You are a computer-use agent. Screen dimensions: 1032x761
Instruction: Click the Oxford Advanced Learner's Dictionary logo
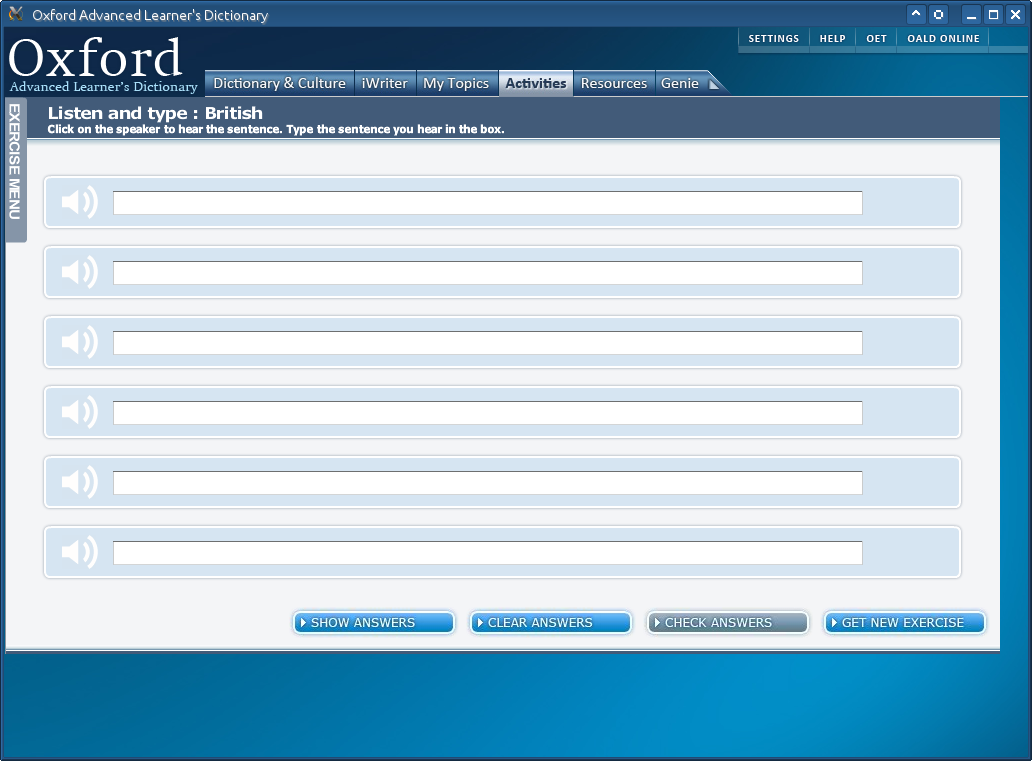pyautogui.click(x=103, y=65)
